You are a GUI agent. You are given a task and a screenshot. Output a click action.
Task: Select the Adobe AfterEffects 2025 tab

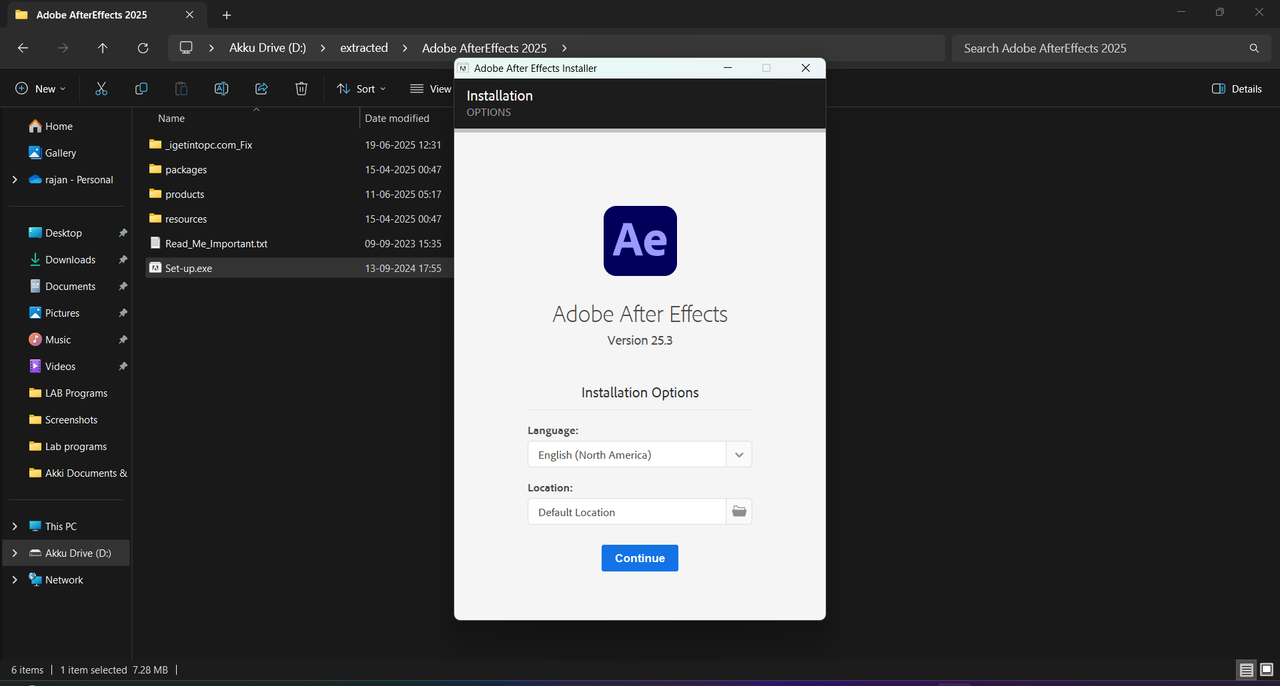click(105, 15)
